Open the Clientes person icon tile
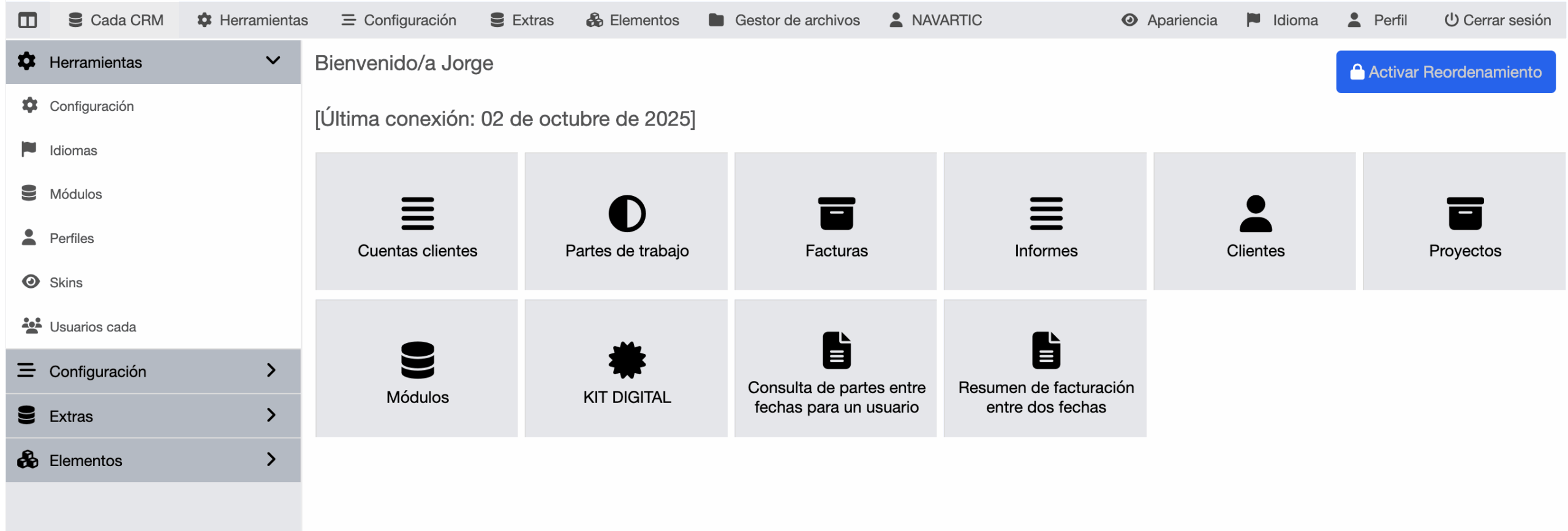Screen dimensions: 1568x531 click(1254, 222)
